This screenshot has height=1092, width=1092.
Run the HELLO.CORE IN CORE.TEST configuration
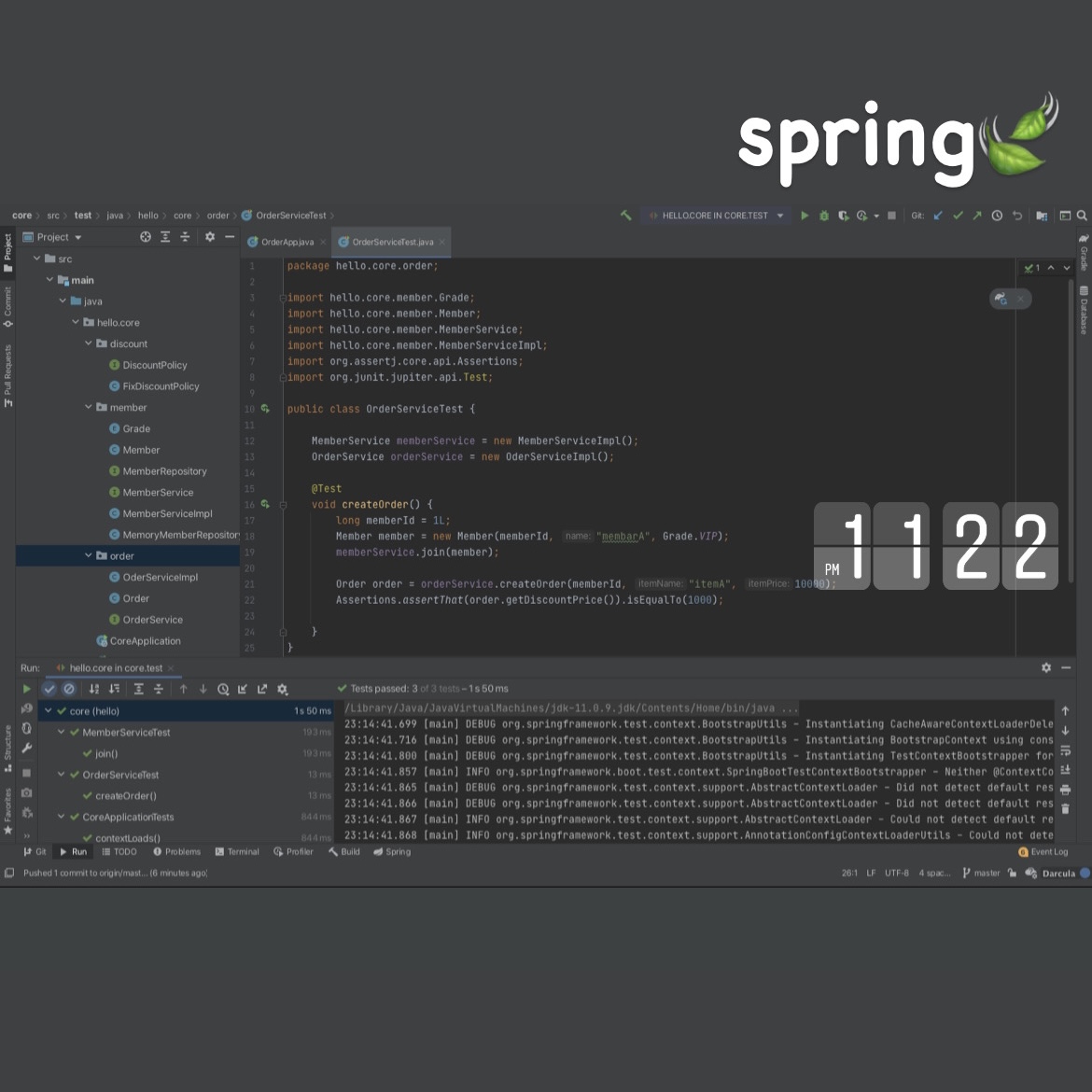[805, 216]
